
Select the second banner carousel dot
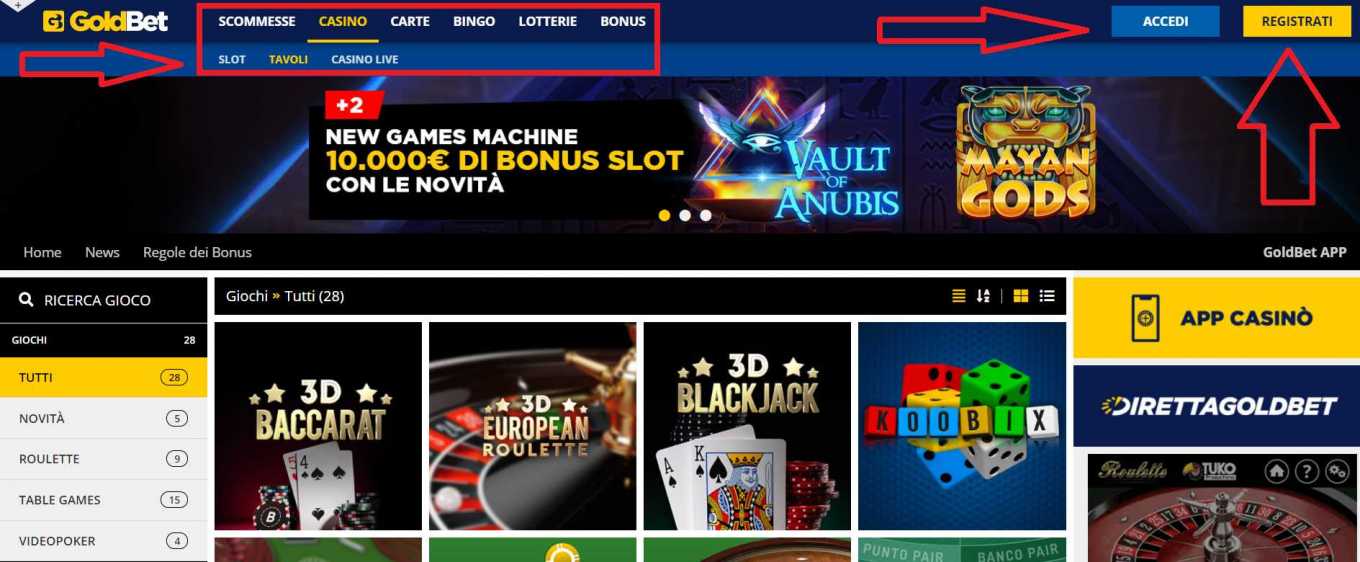(685, 215)
